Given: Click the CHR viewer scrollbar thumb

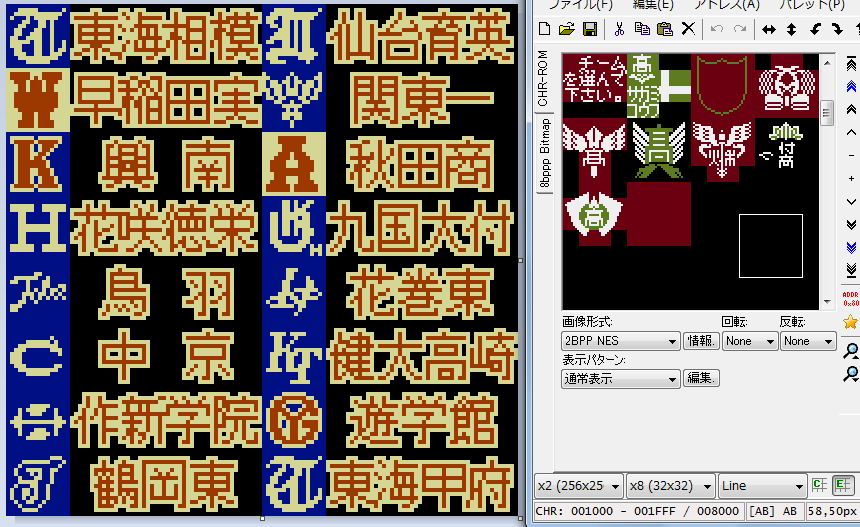Looking at the screenshot, I should coord(827,114).
